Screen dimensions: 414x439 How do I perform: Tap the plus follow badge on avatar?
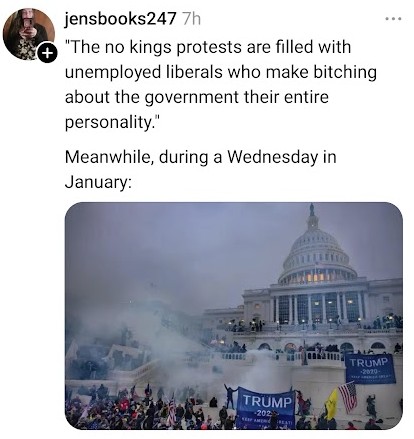[x=48, y=53]
